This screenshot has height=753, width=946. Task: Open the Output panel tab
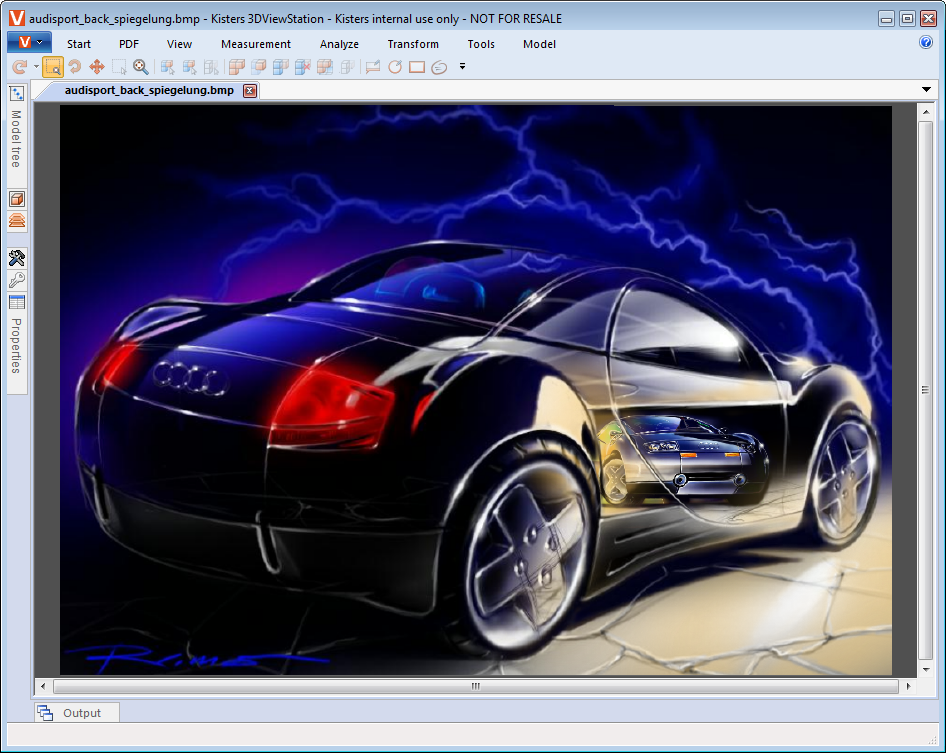pos(77,713)
